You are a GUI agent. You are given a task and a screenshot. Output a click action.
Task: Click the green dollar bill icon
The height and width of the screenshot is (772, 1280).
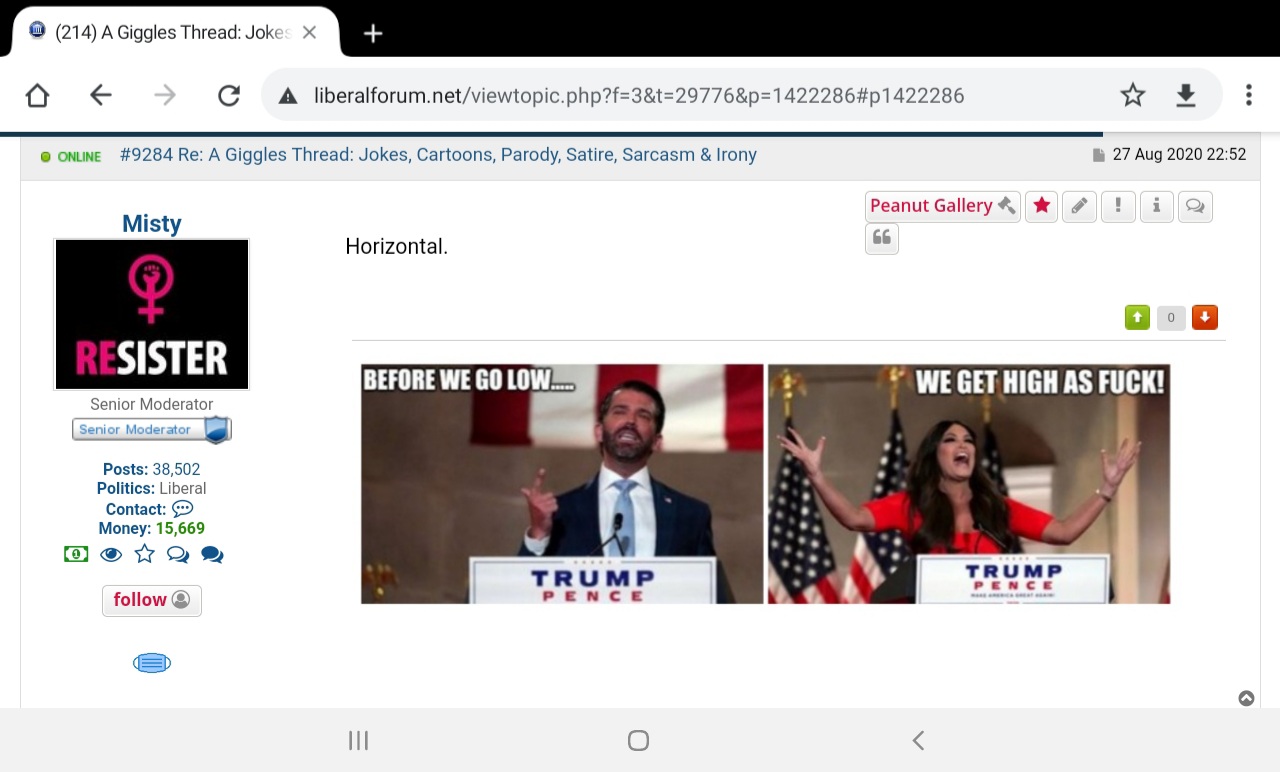coord(76,554)
